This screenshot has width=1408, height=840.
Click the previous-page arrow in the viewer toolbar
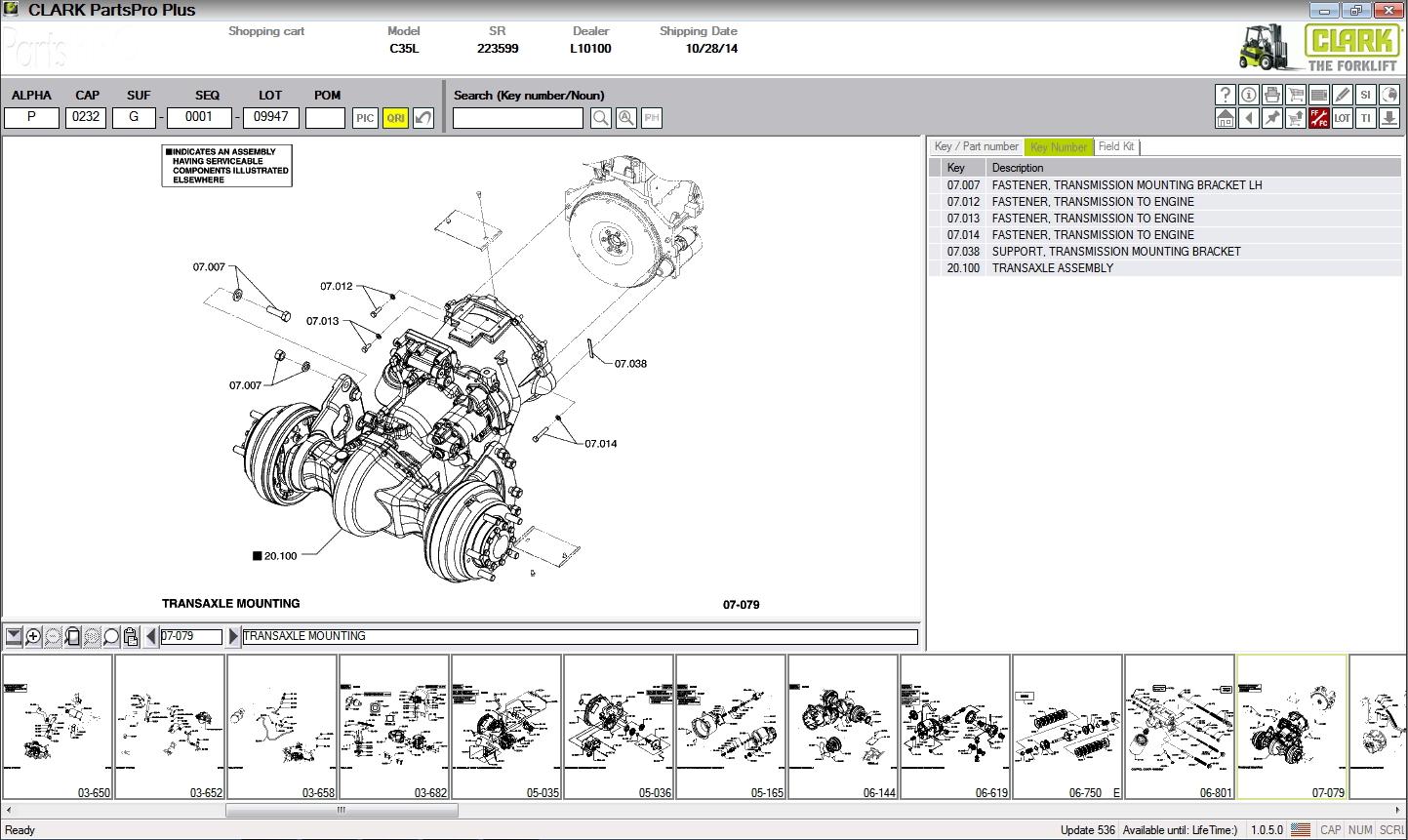150,636
